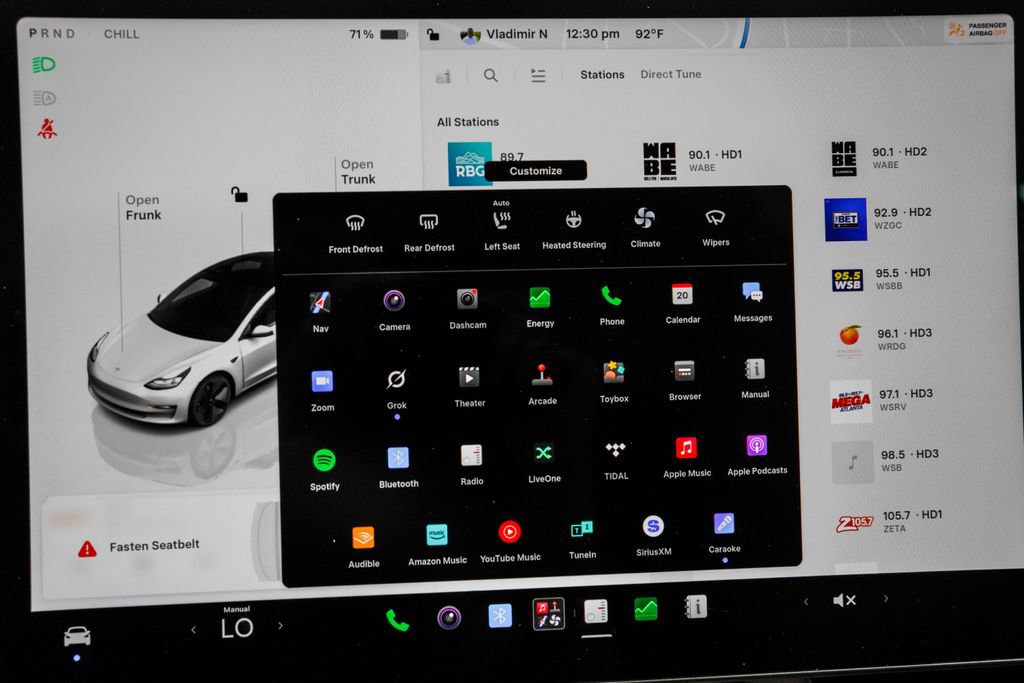Tap the car lock icon near frunk

pyautogui.click(x=239, y=194)
